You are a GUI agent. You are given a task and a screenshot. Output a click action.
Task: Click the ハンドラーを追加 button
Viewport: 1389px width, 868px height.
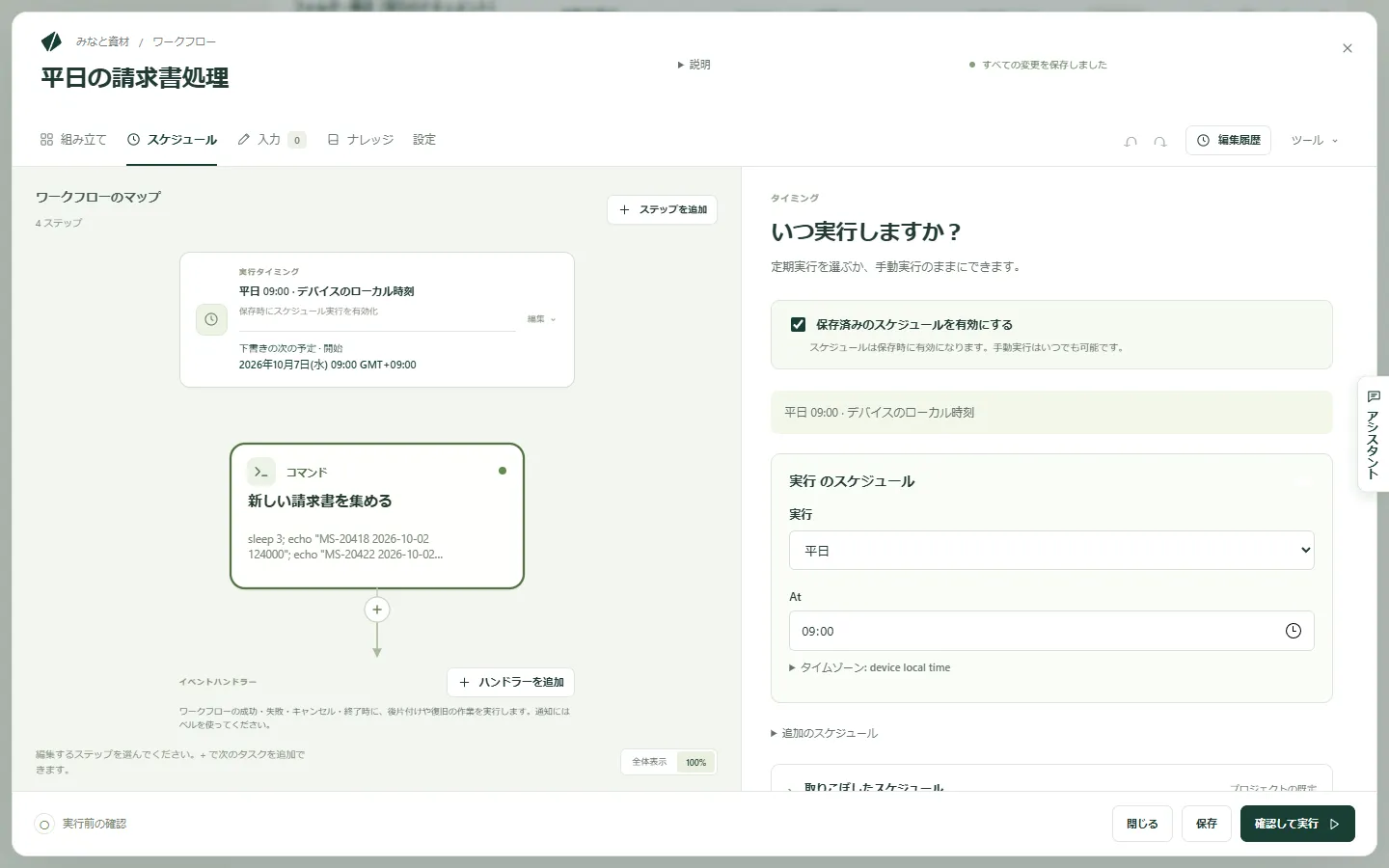[510, 682]
